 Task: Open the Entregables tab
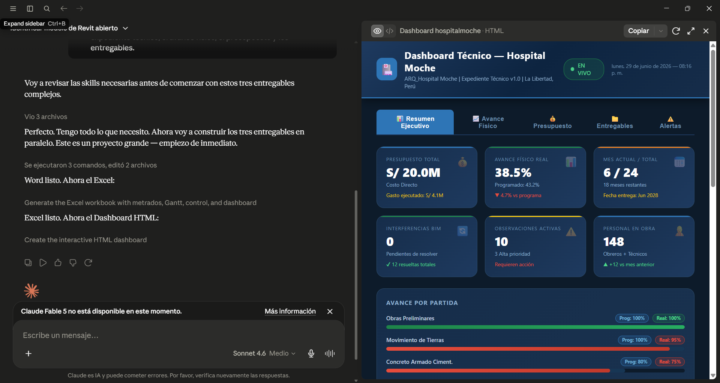(x=615, y=122)
